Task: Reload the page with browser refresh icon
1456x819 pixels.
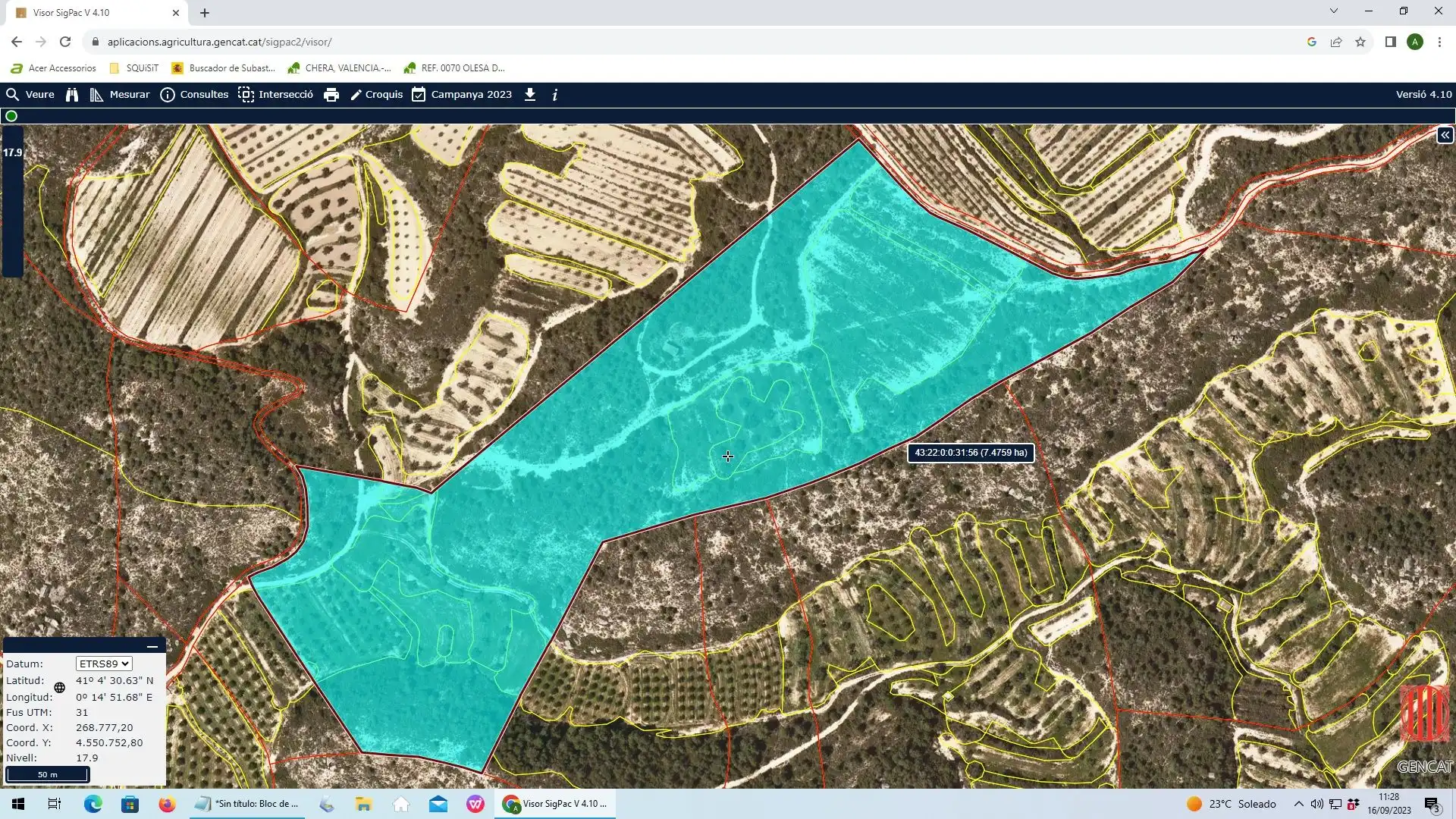Action: point(65,42)
